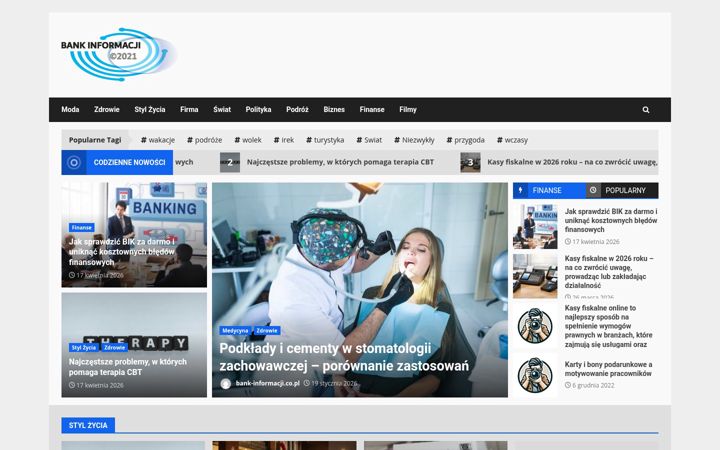Open therapy card article about terapia CBT
The width and height of the screenshot is (720, 450).
coord(128,367)
